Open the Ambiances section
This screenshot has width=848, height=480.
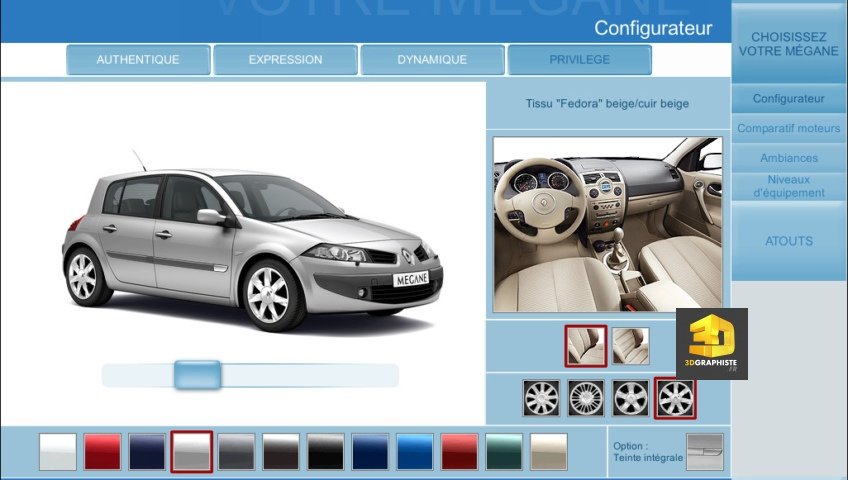[789, 158]
